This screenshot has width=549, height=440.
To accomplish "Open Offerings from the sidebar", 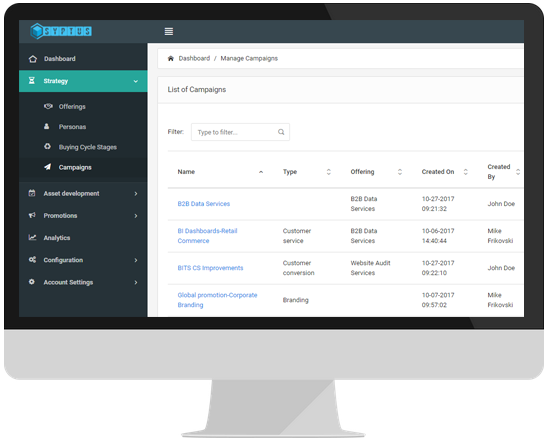I will tap(72, 106).
